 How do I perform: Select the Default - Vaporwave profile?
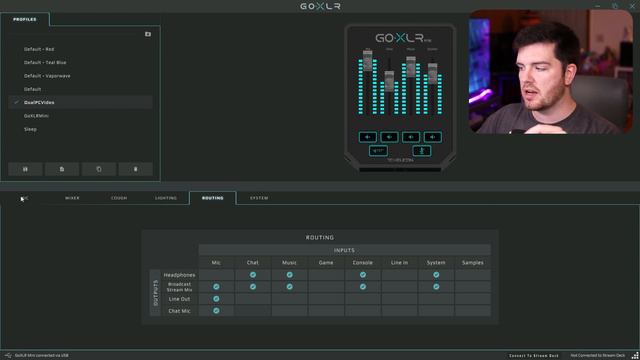click(x=80, y=76)
